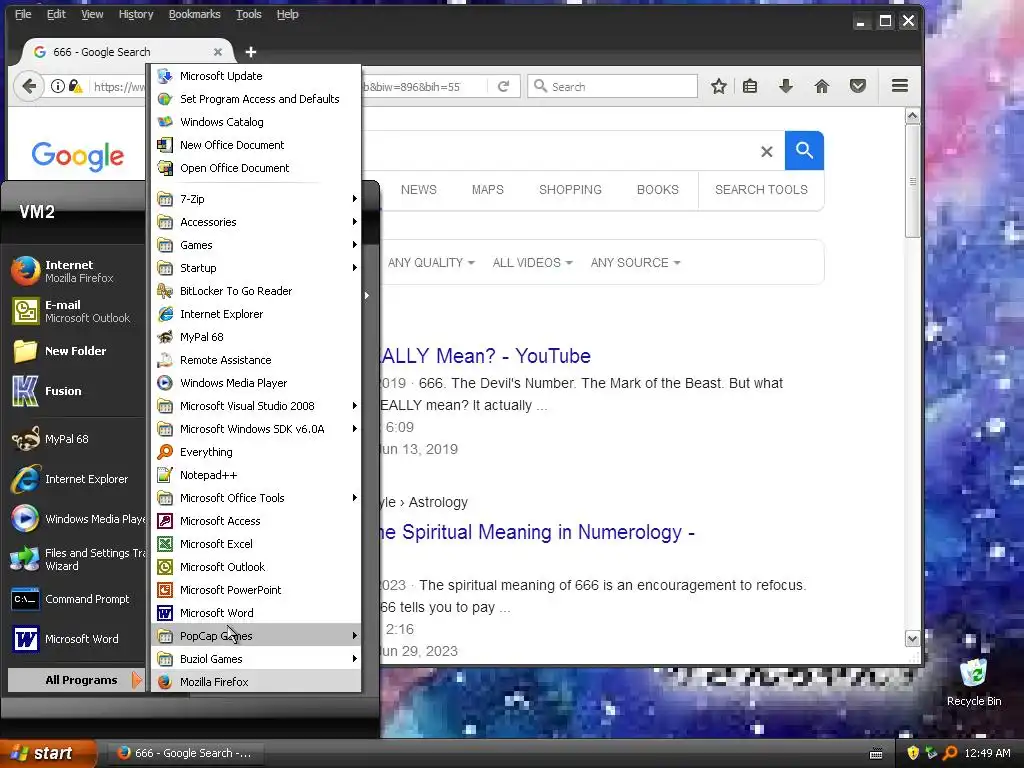The image size is (1024, 768).
Task: Open the ANY SOURCE filter dropdown
Action: [x=635, y=263]
